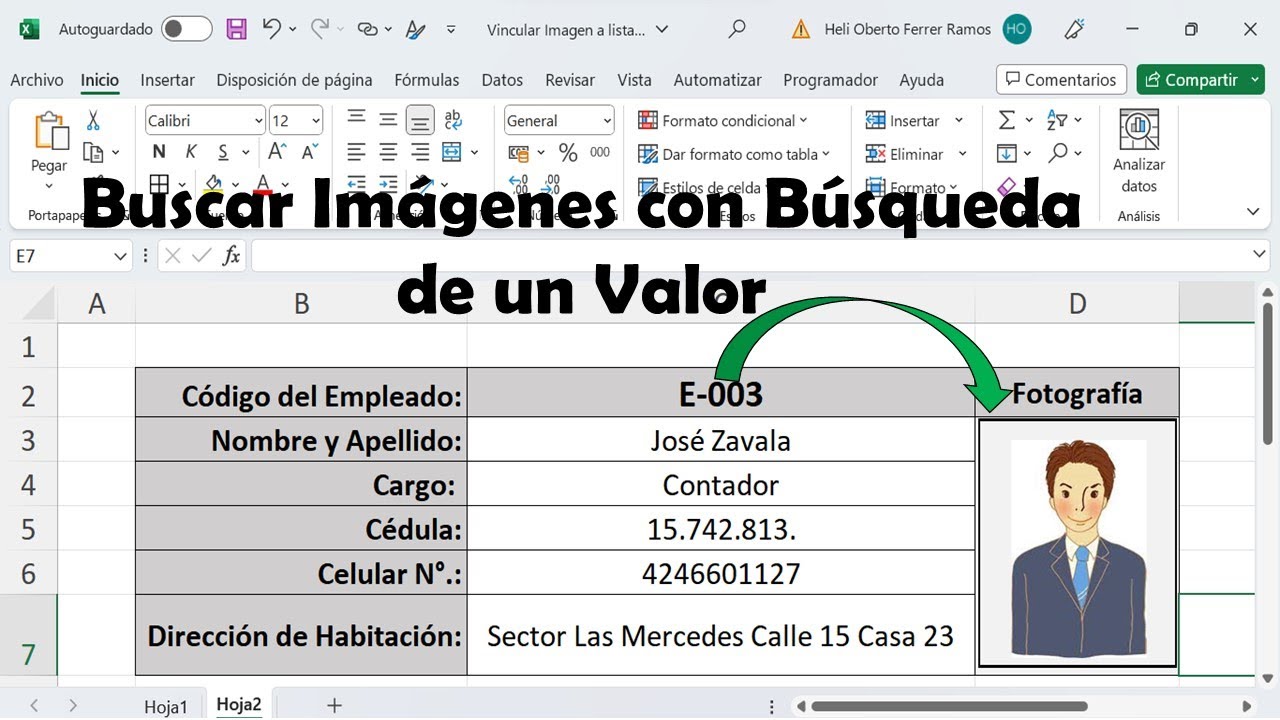Select cell containing José Zavala
The image size is (1280, 720).
[721, 440]
